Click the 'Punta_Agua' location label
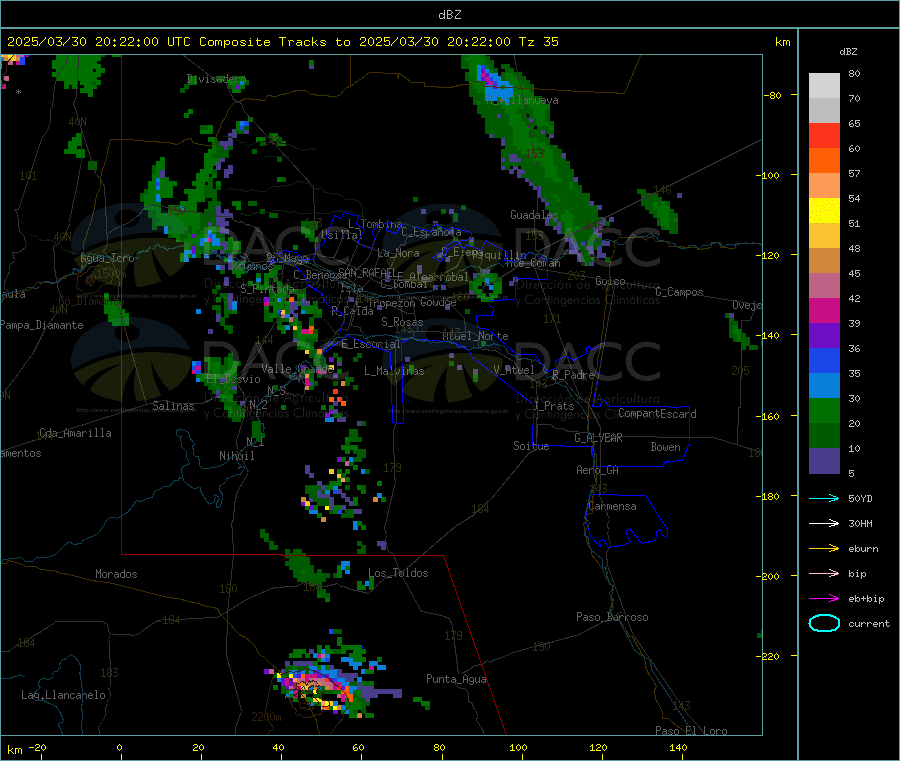Image resolution: width=900 pixels, height=761 pixels. [x=456, y=679]
